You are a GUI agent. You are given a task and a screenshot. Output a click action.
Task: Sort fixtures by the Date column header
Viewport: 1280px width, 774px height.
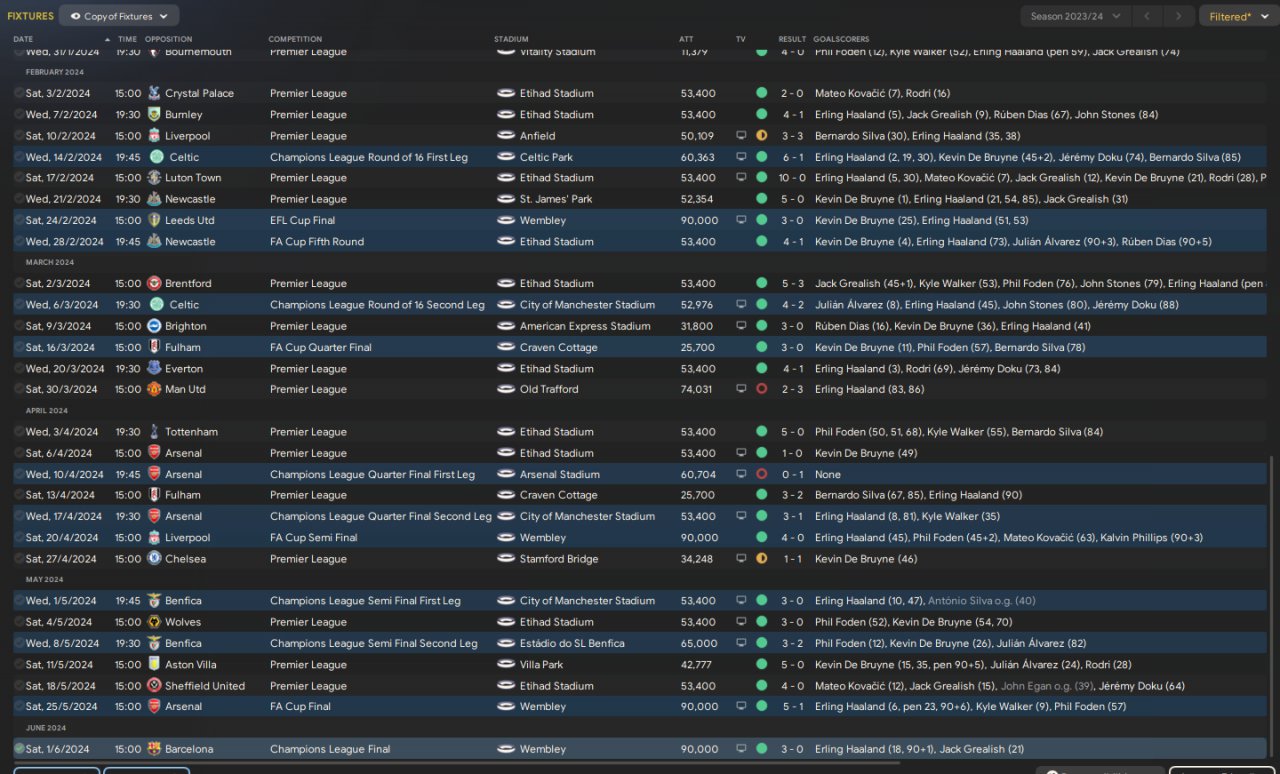pos(23,39)
